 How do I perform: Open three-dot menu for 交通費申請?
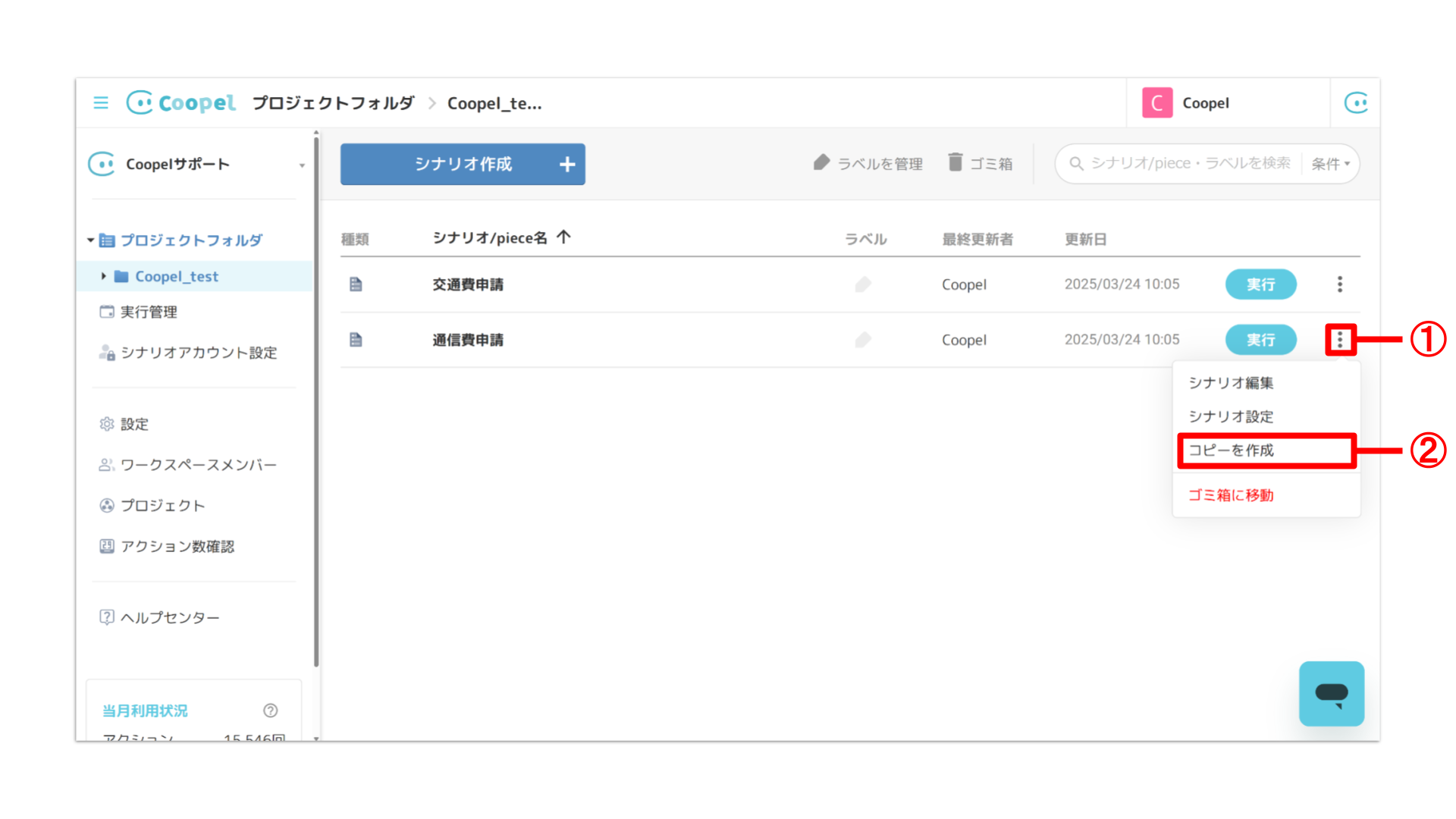point(1339,284)
